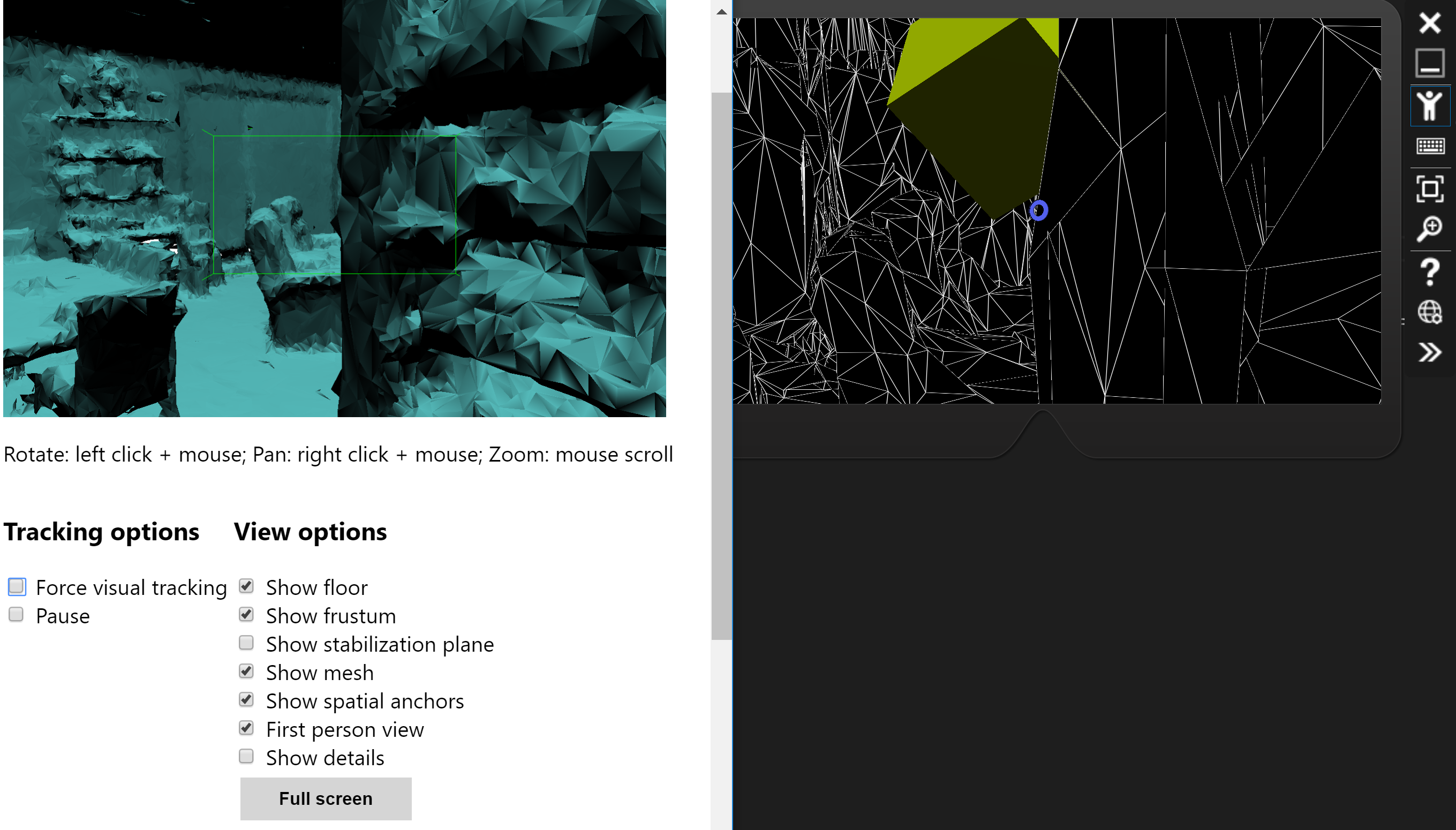Open the zoom magnifier tool
Screen dimensions: 1456x830
coord(1430,229)
